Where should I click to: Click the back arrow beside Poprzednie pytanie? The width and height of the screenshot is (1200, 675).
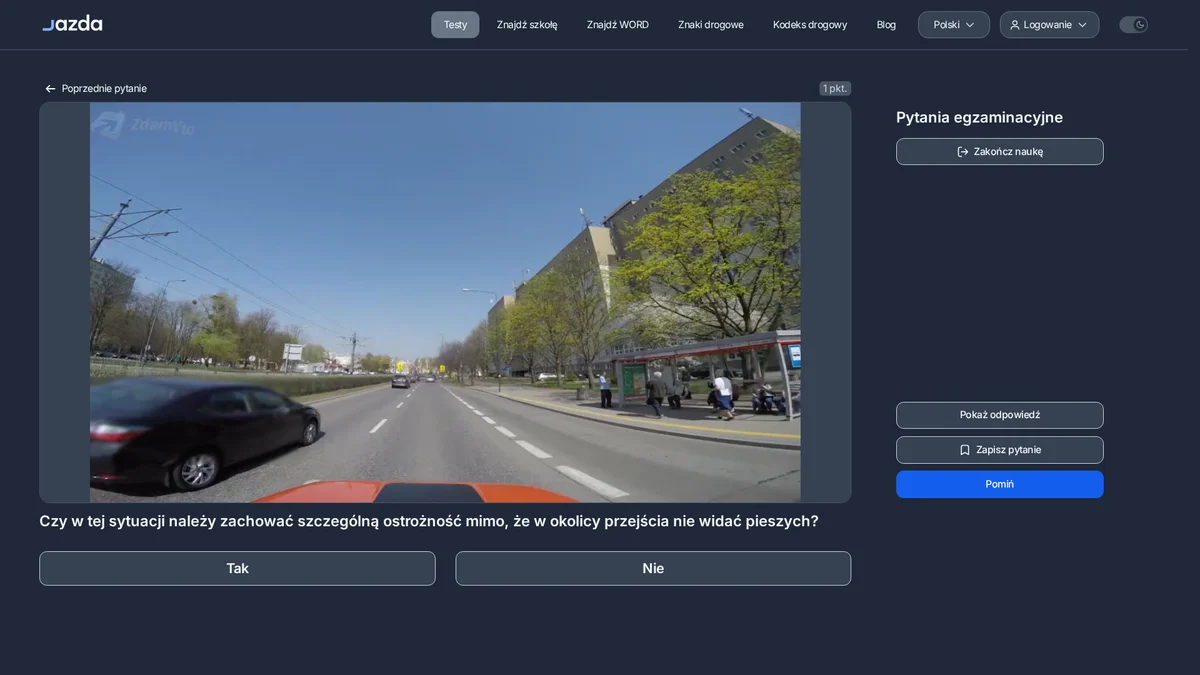(50, 89)
